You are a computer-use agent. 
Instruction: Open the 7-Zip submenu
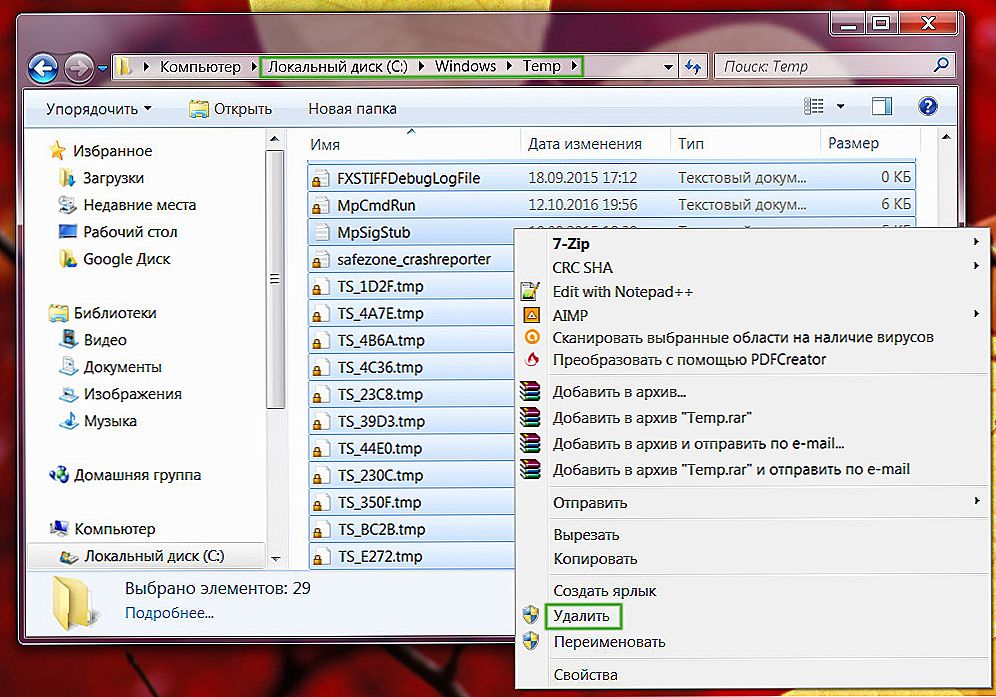(x=753, y=243)
